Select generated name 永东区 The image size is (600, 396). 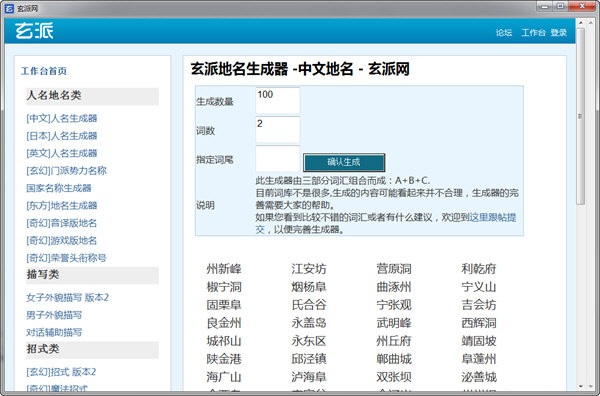[x=309, y=341]
